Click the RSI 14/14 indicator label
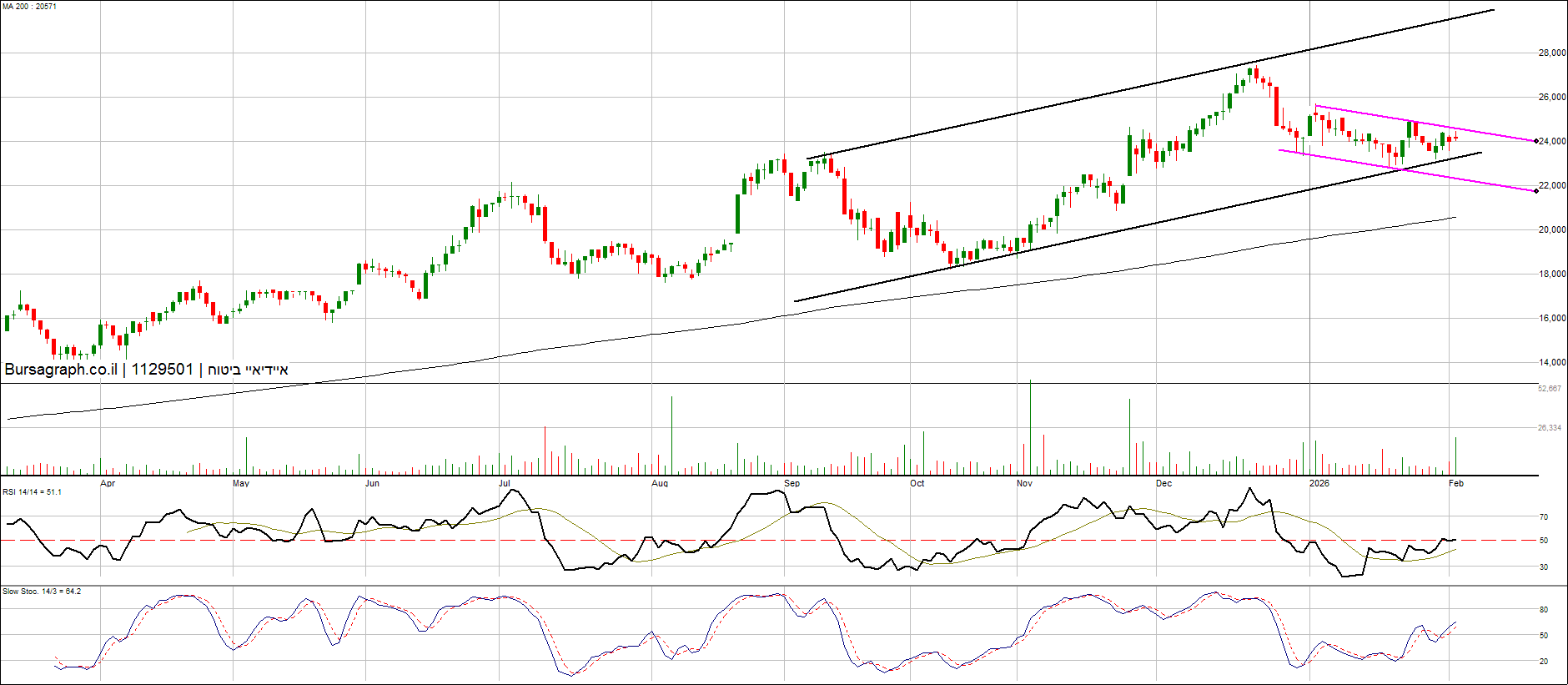 coord(32,492)
